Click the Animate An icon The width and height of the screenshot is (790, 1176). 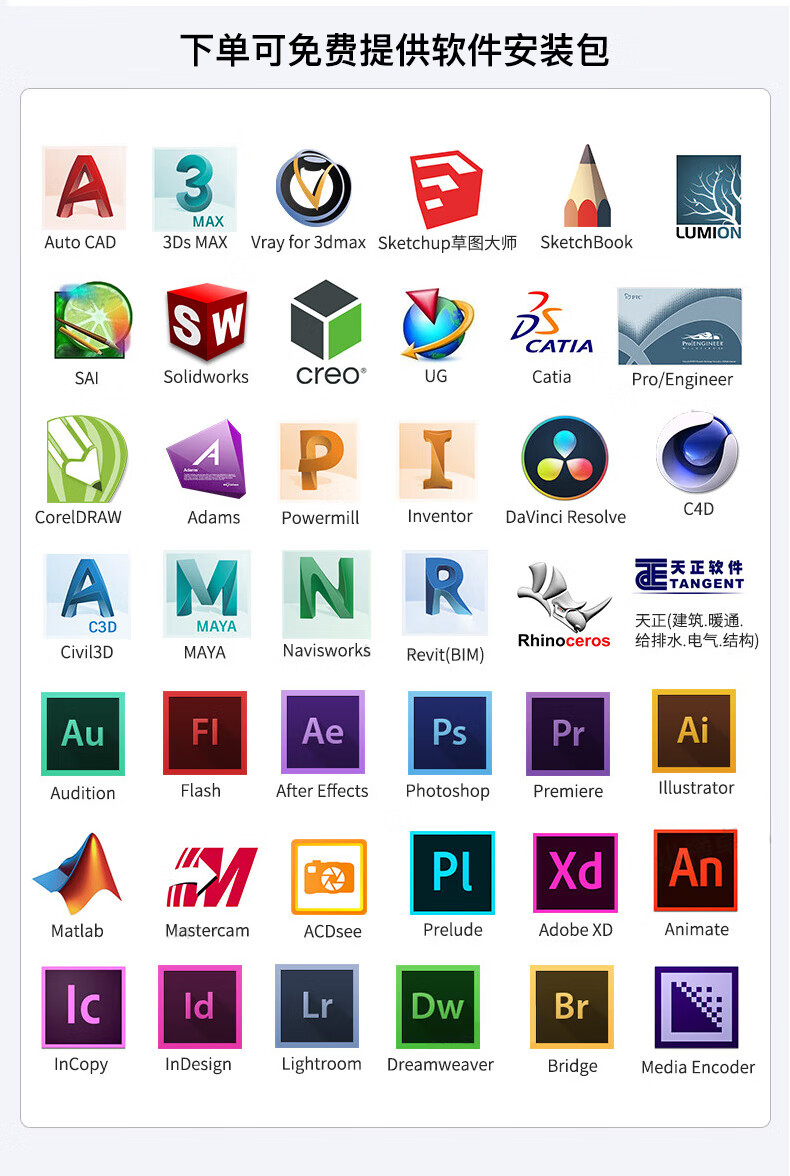tap(695, 870)
